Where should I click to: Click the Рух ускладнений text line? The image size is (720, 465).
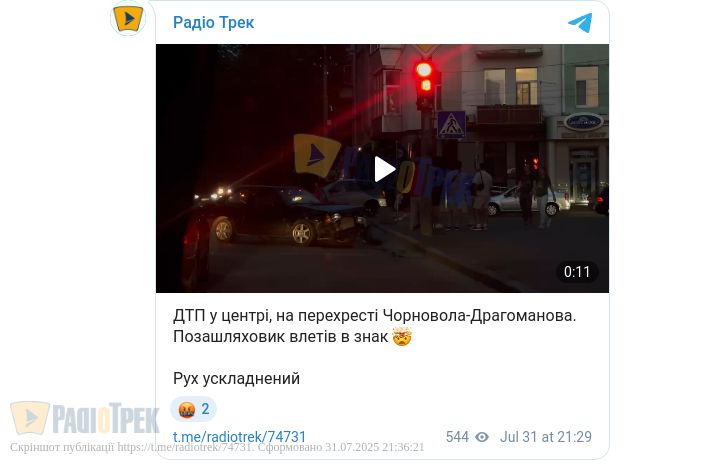(x=236, y=378)
